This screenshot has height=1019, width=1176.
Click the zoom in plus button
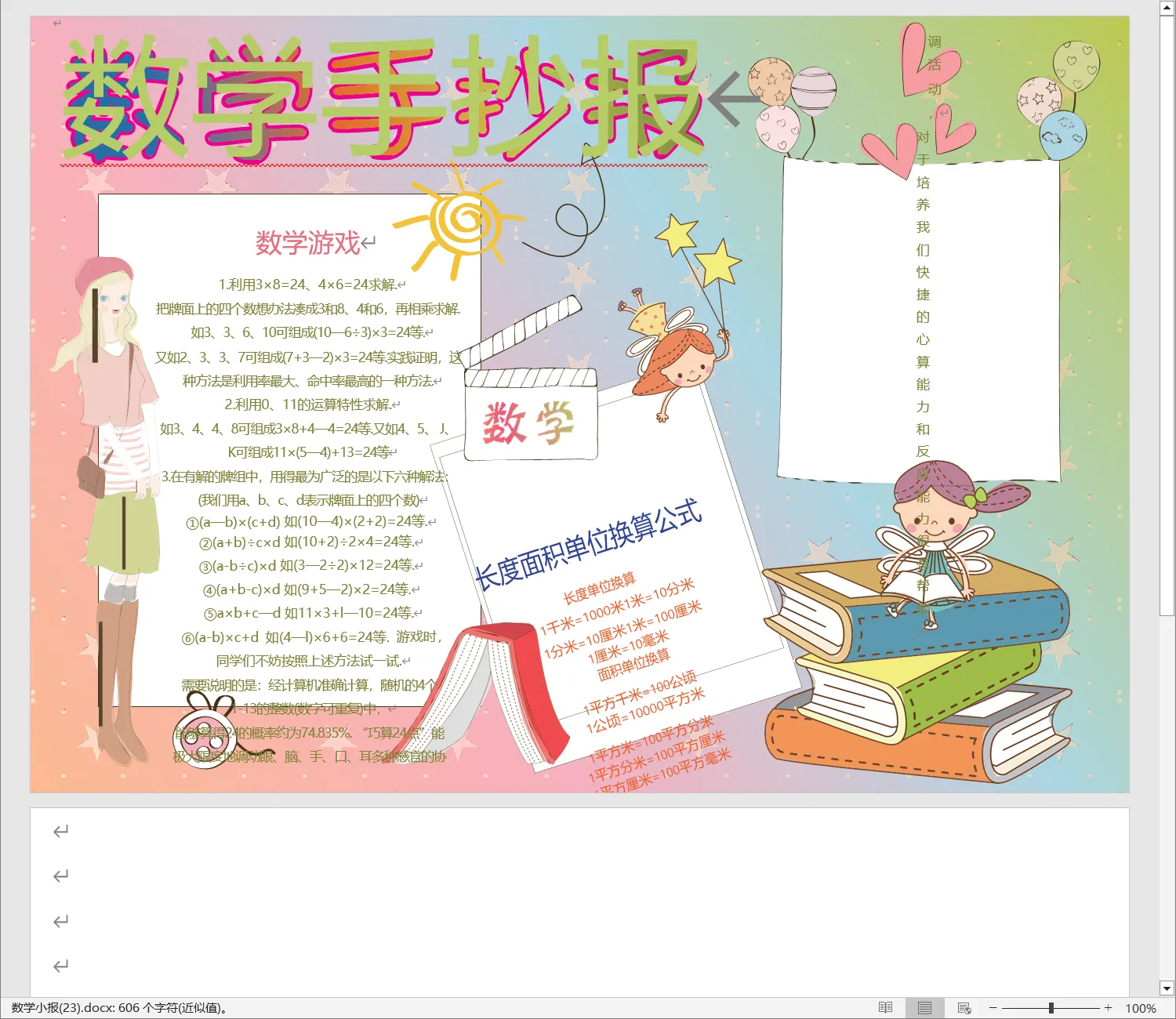1108,1008
